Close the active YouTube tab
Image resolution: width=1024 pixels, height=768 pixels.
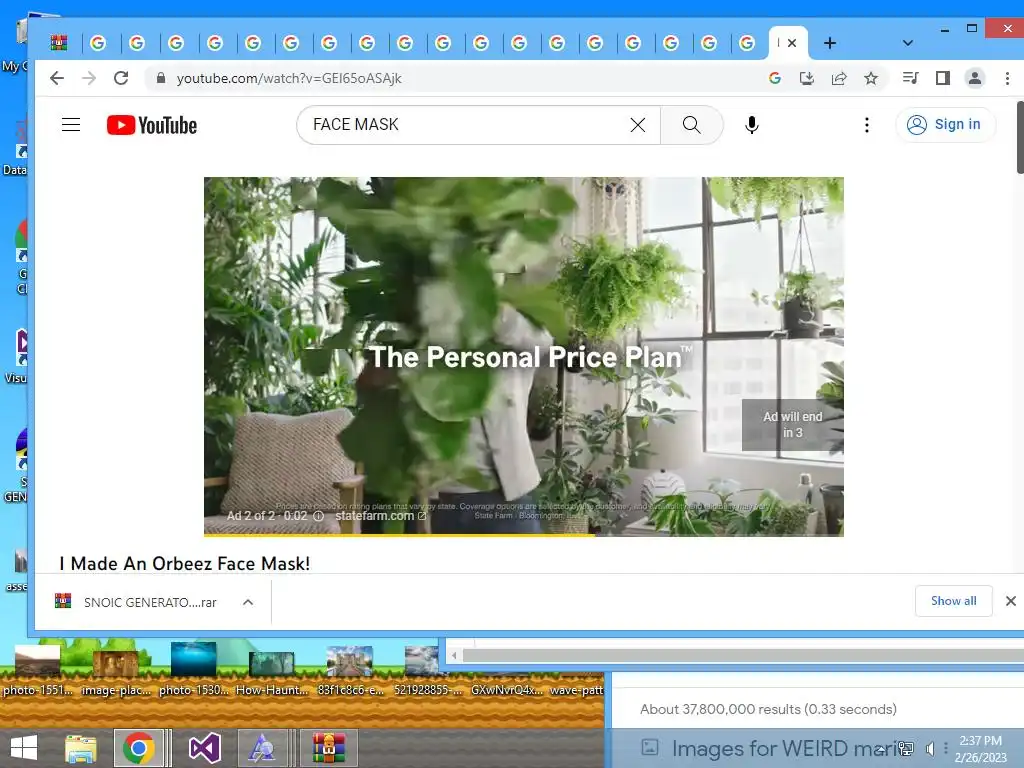(792, 43)
